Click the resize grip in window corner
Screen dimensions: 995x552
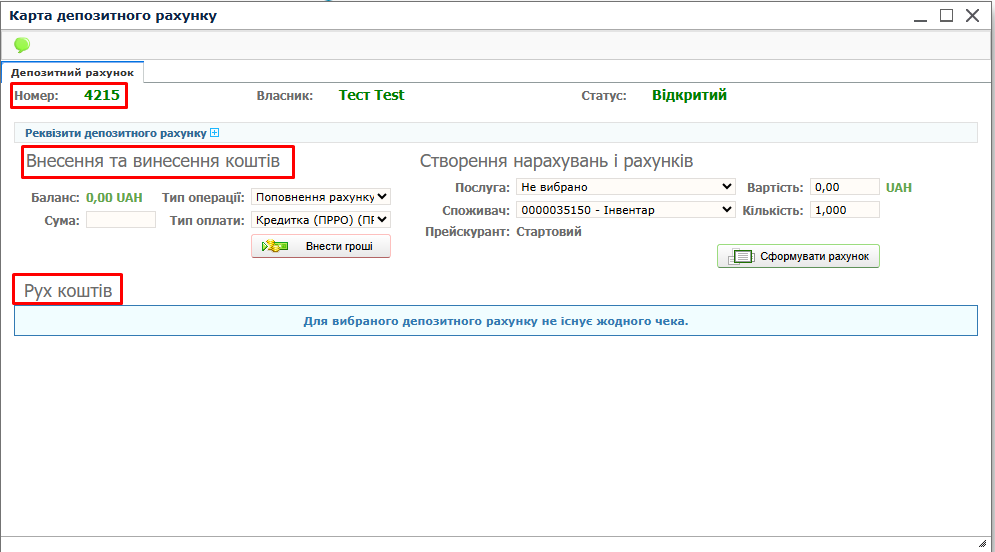click(x=981, y=543)
